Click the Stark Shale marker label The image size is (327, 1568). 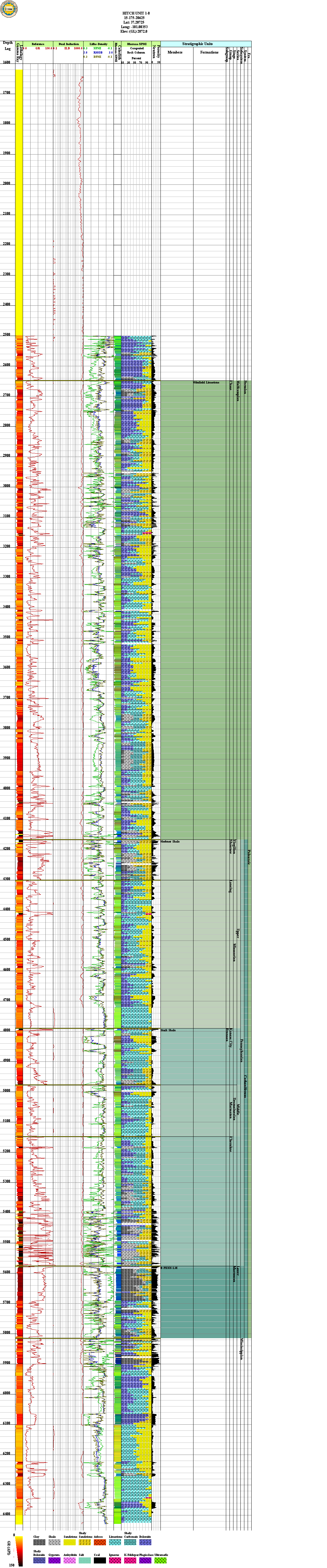[x=168, y=1030]
